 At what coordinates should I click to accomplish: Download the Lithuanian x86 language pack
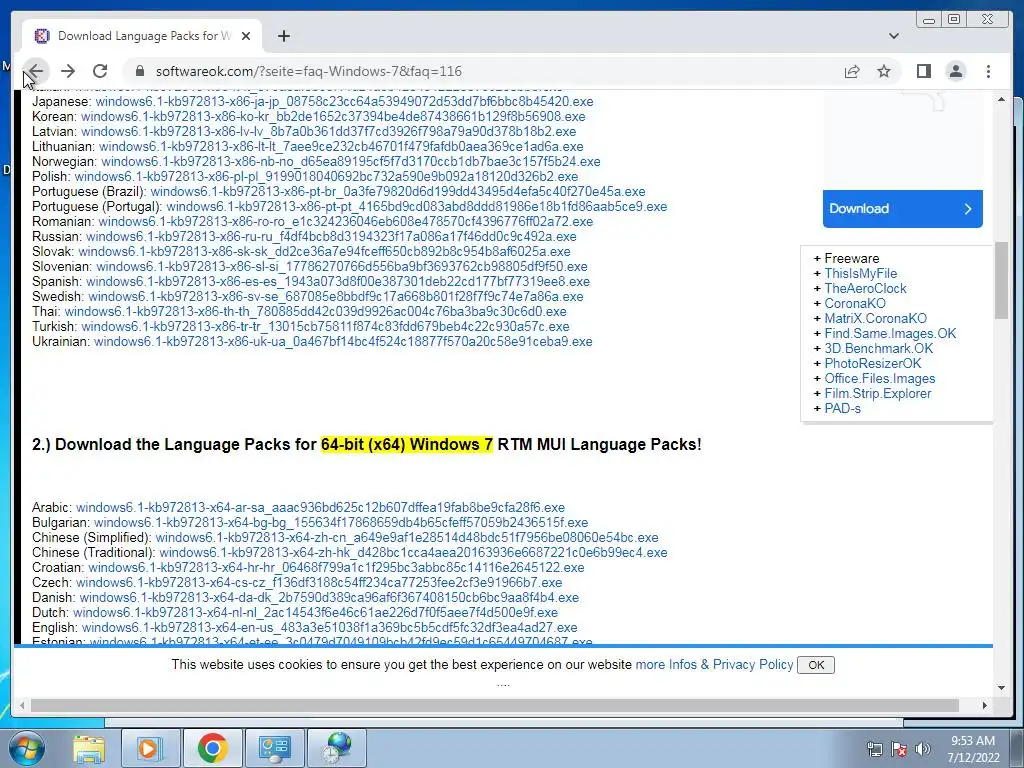click(x=341, y=147)
